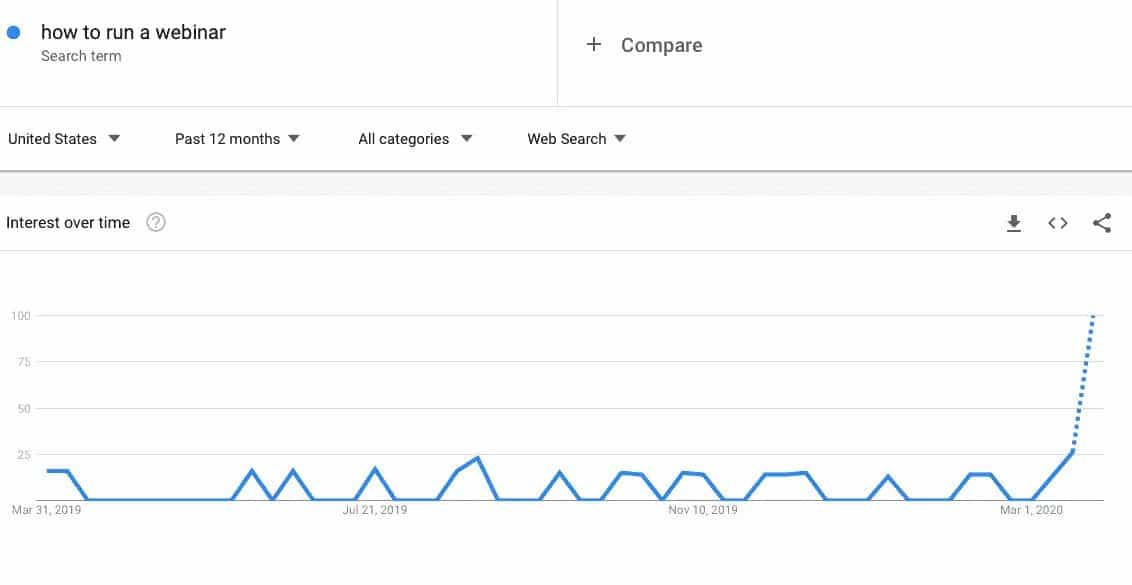Click the share chart icon
The height and width of the screenshot is (585, 1132).
[x=1102, y=223]
